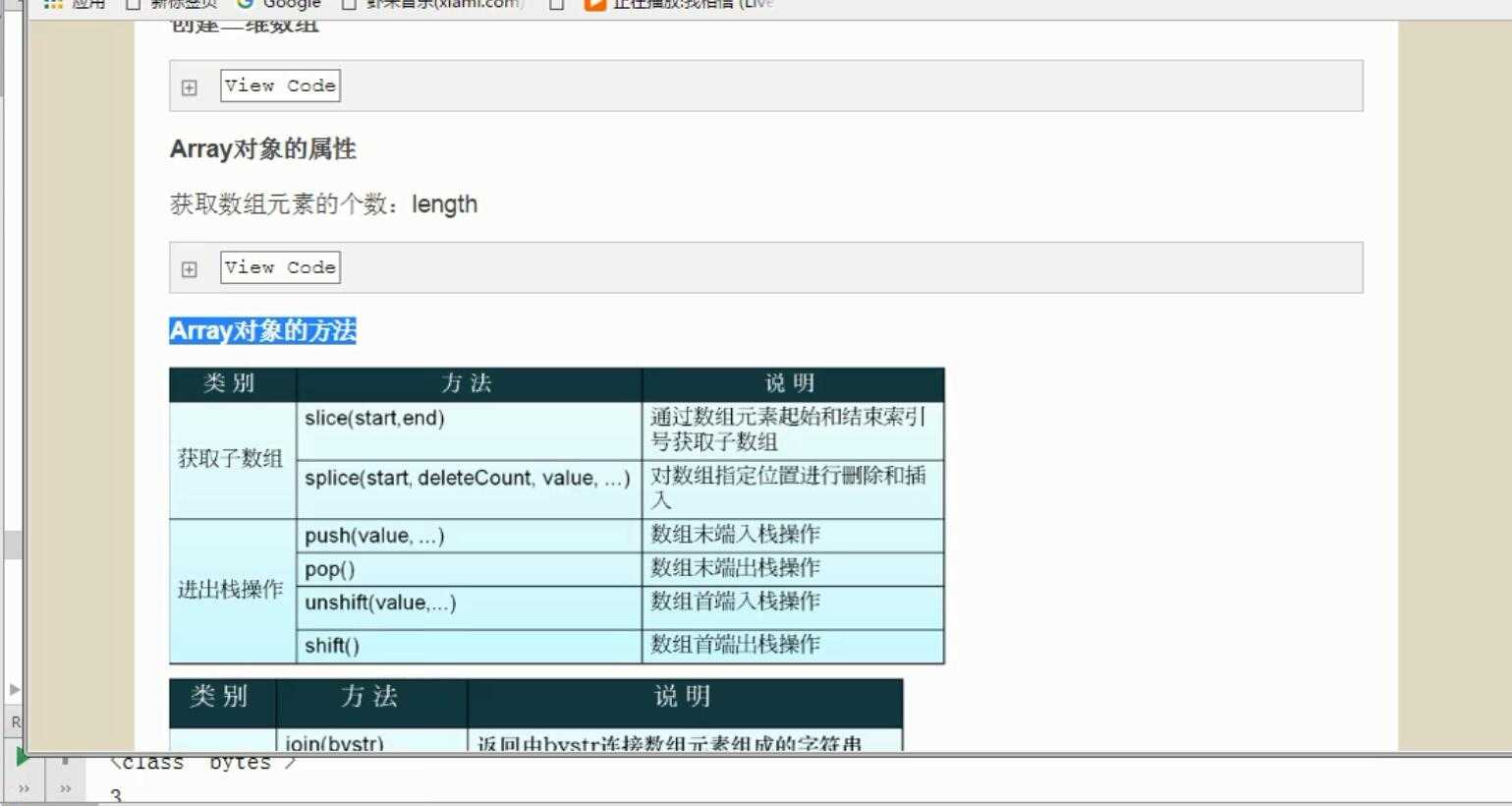This screenshot has width=1512, height=806.
Task: Click description 数组末端出栈操作
Action: (735, 568)
